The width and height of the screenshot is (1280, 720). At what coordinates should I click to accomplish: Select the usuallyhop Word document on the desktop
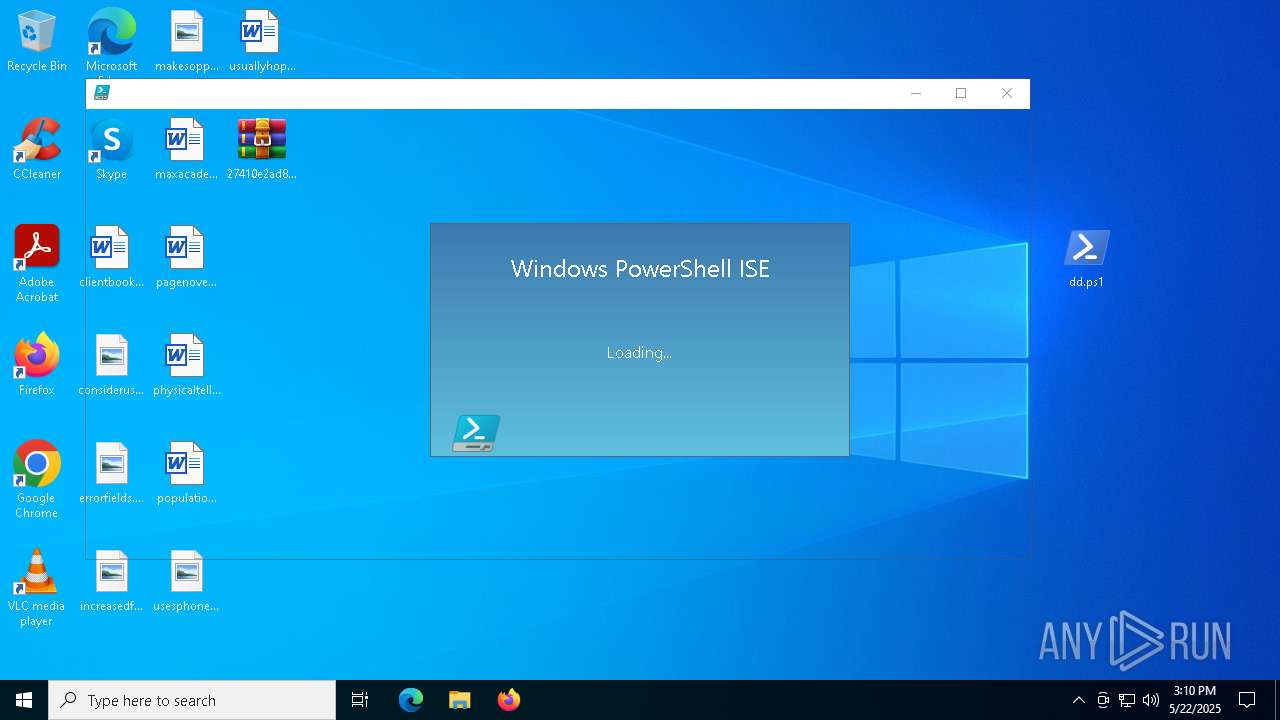pyautogui.click(x=261, y=40)
